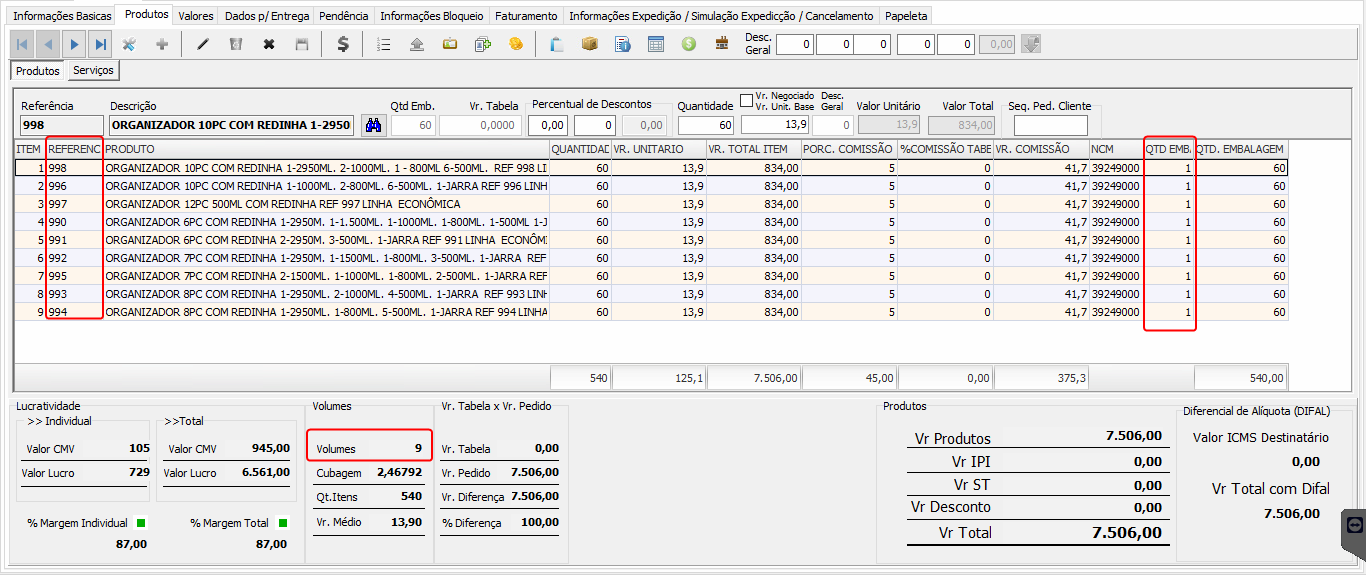Open the Valores tab

(x=196, y=16)
